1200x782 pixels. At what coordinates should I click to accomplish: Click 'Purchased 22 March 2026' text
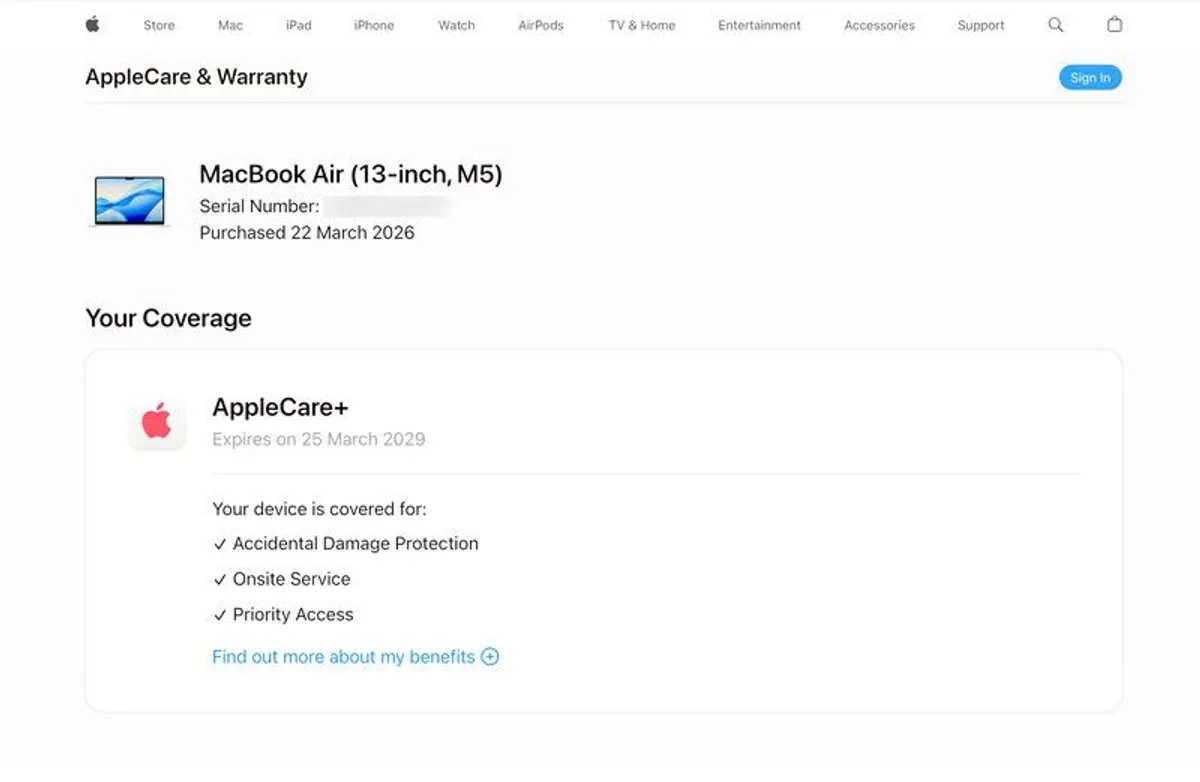click(x=307, y=233)
